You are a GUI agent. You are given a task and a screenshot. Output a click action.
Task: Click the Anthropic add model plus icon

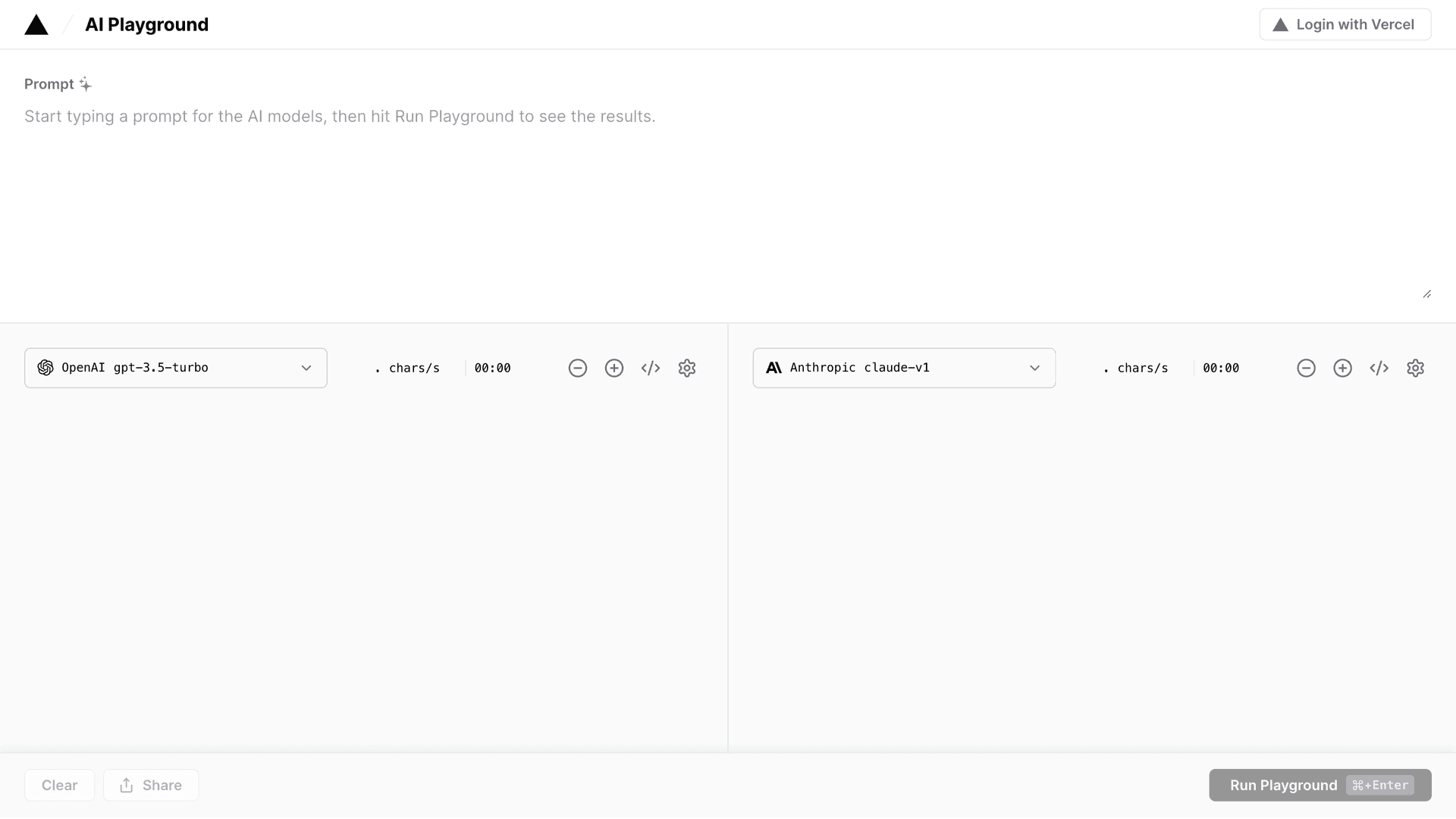pos(1343,367)
